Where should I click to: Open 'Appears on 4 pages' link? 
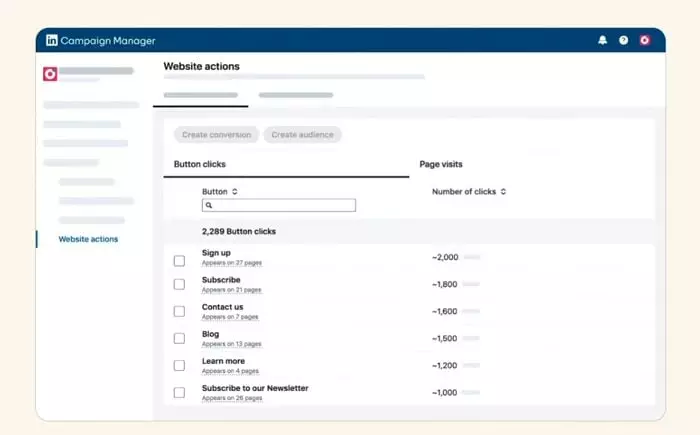230,371
